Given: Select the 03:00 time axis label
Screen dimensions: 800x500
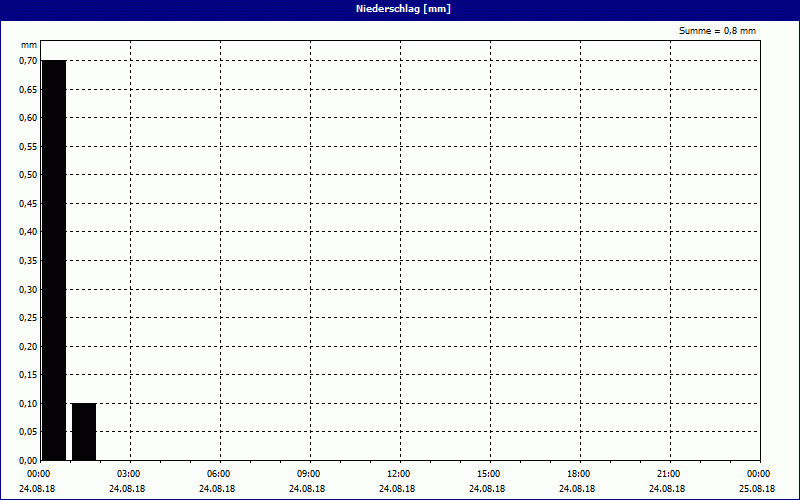Looking at the screenshot, I should coord(129,474).
